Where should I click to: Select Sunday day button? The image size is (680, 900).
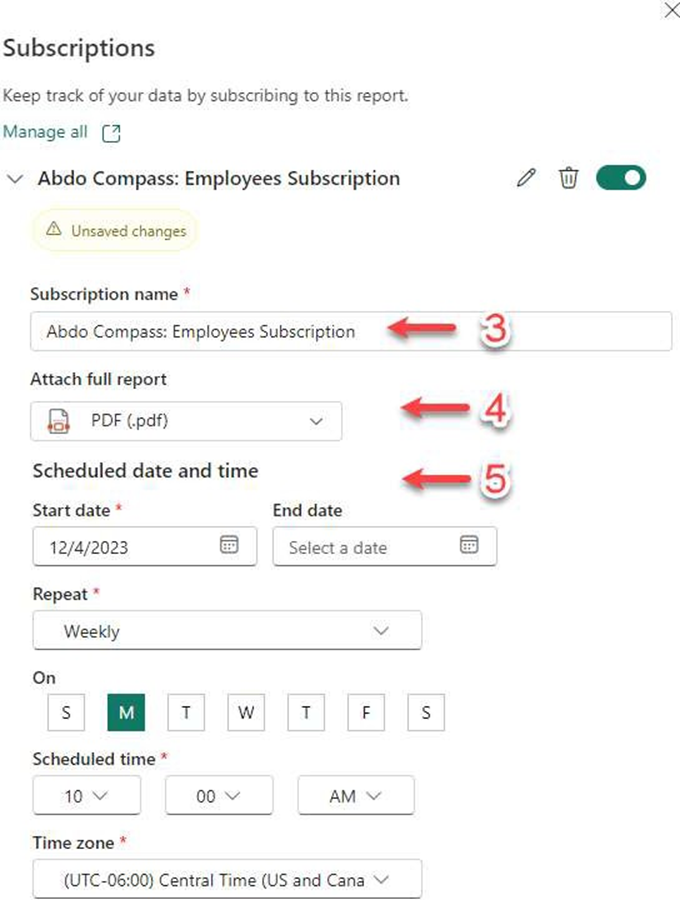pos(66,713)
